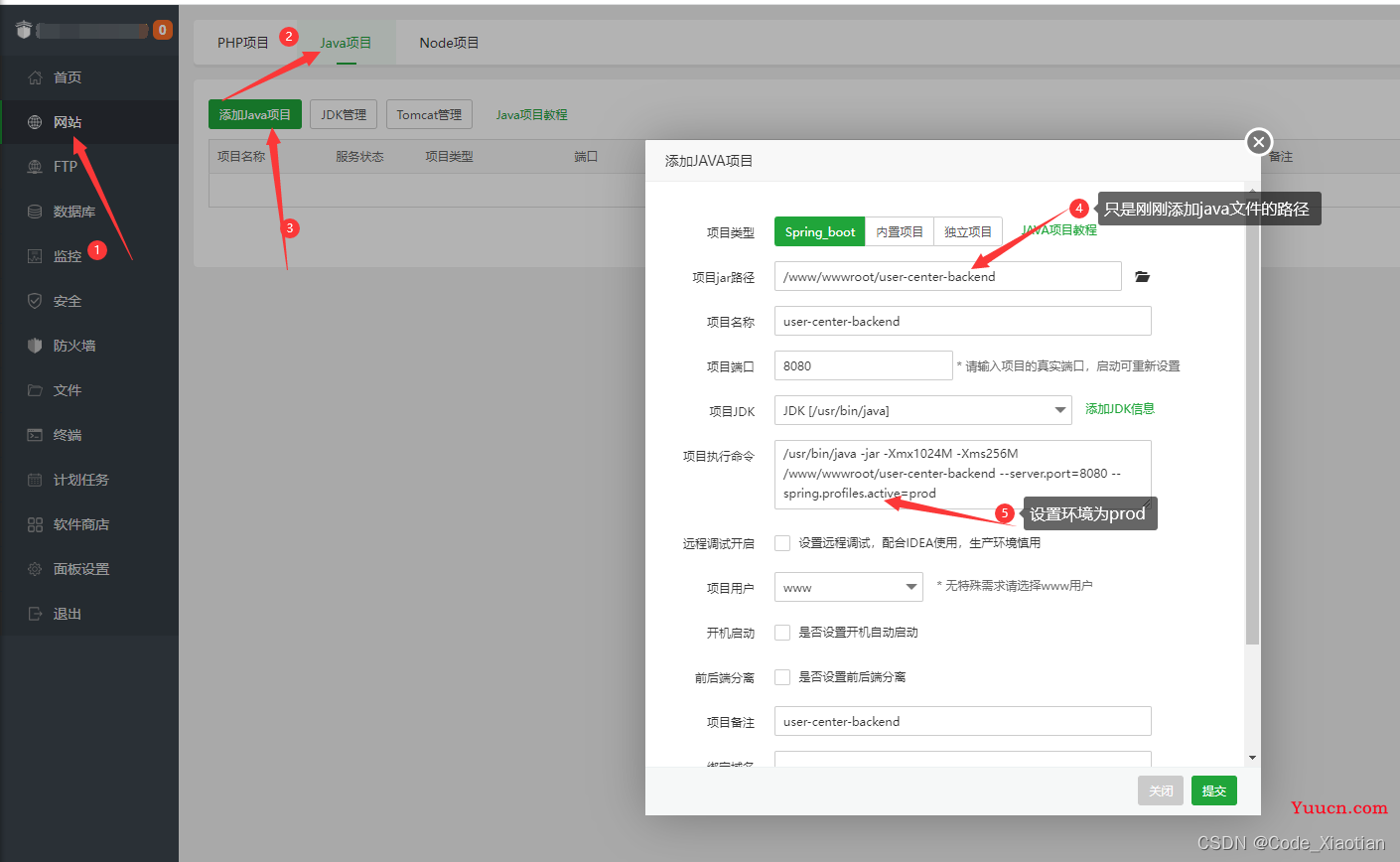Image resolution: width=1400 pixels, height=862 pixels.
Task: Click the grid icon beside 软件商店
Action: pyautogui.click(x=35, y=524)
